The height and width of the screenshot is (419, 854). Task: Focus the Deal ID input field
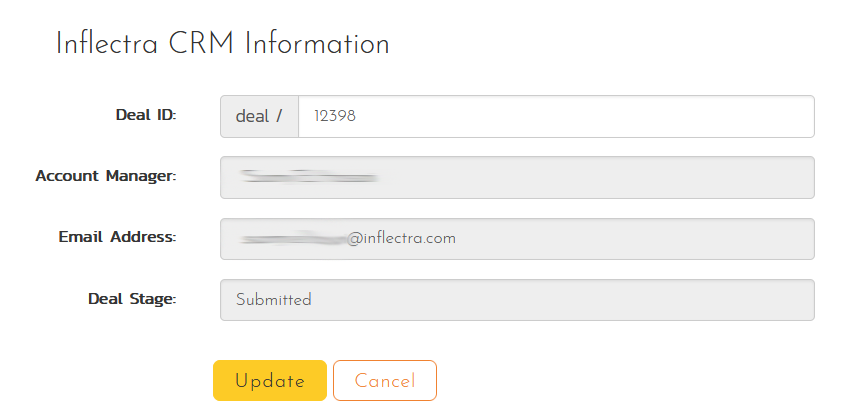point(555,116)
